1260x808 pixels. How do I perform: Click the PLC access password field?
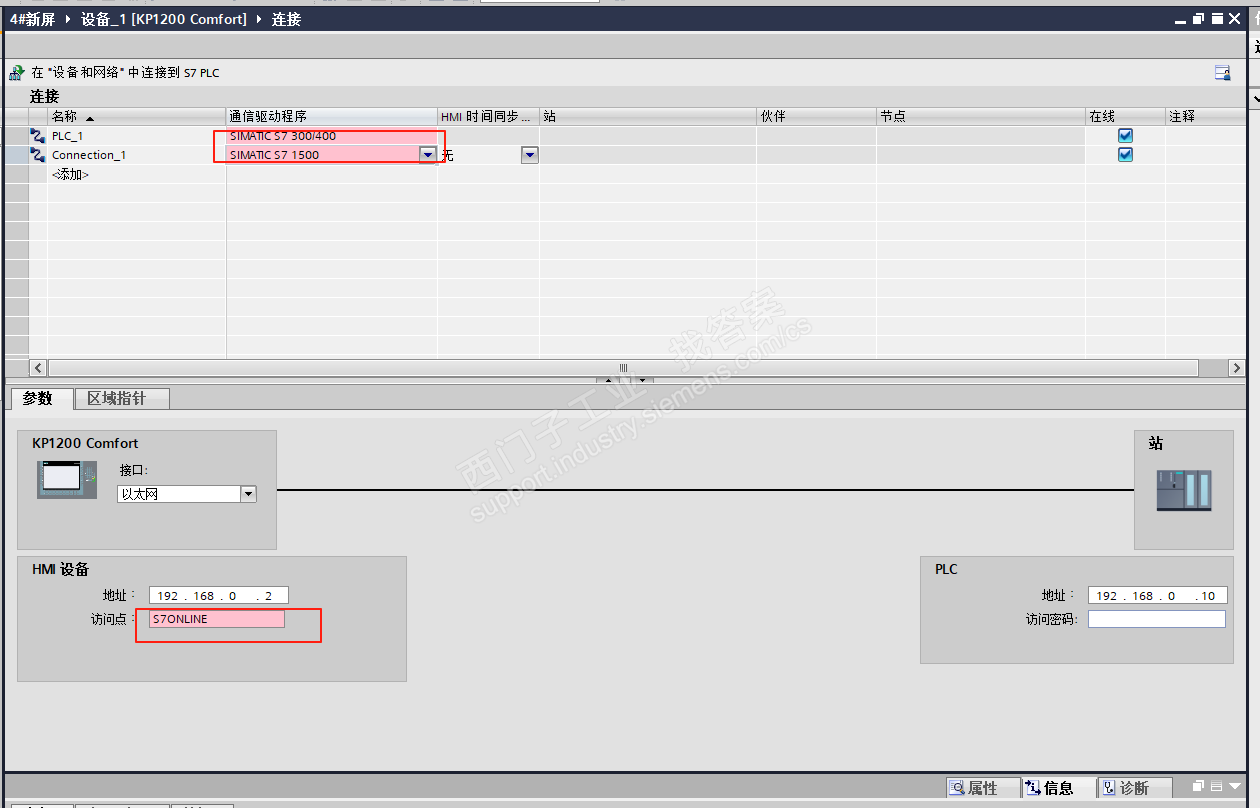pyautogui.click(x=1157, y=619)
